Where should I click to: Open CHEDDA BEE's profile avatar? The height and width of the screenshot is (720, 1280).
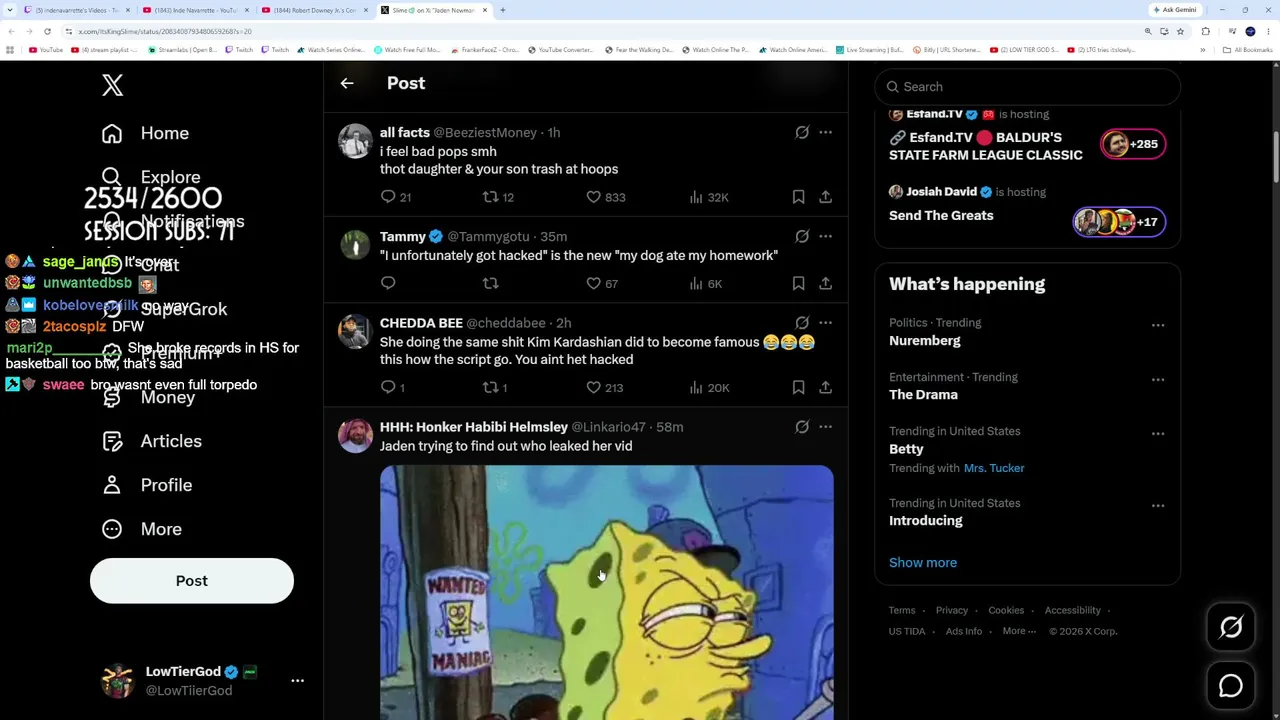(x=355, y=331)
